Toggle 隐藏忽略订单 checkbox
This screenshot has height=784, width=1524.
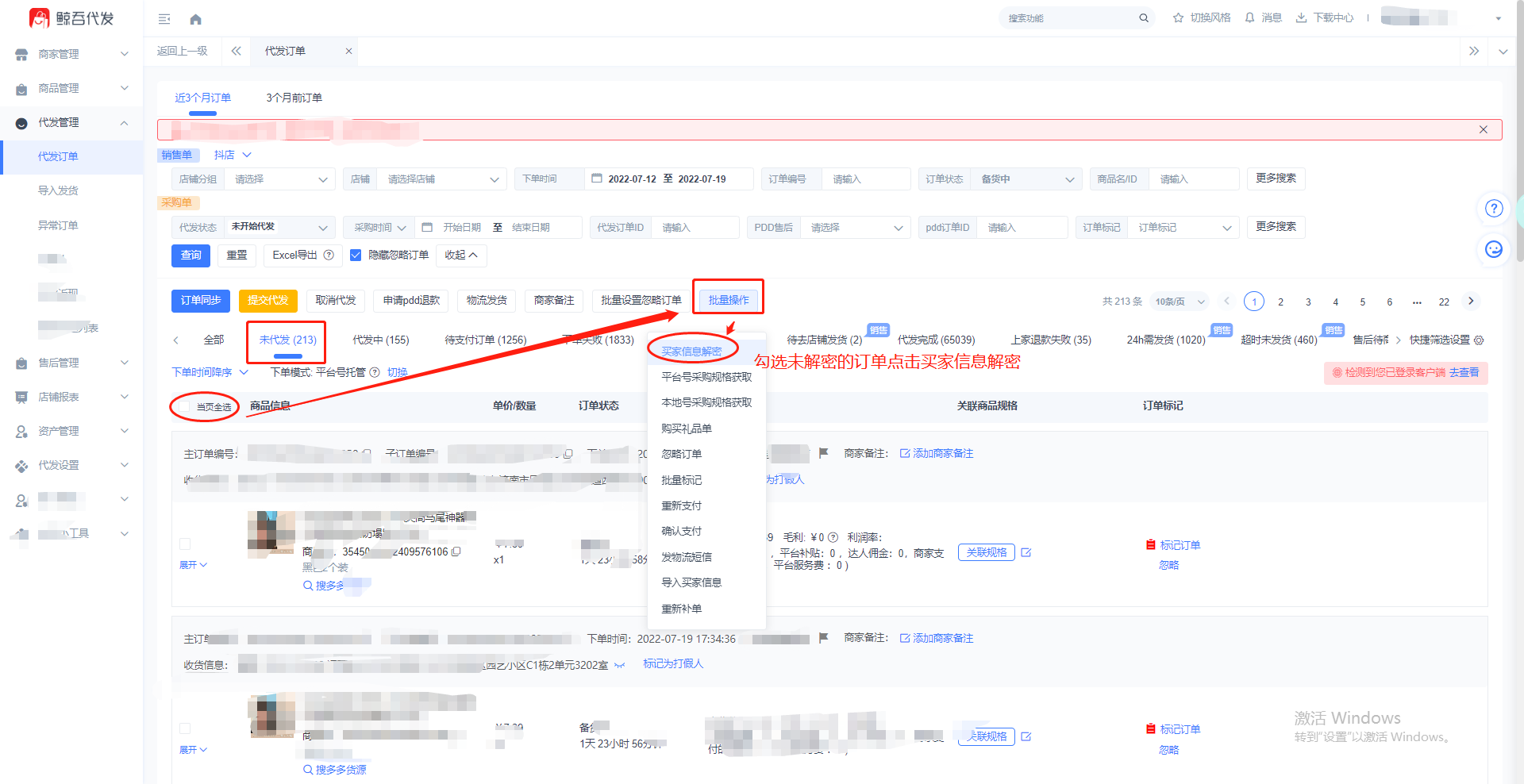[356, 255]
